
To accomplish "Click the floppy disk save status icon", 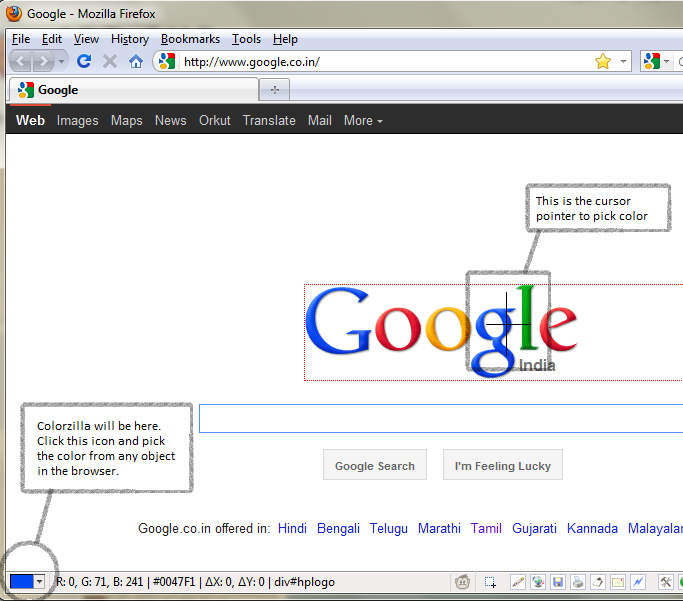I will (558, 582).
